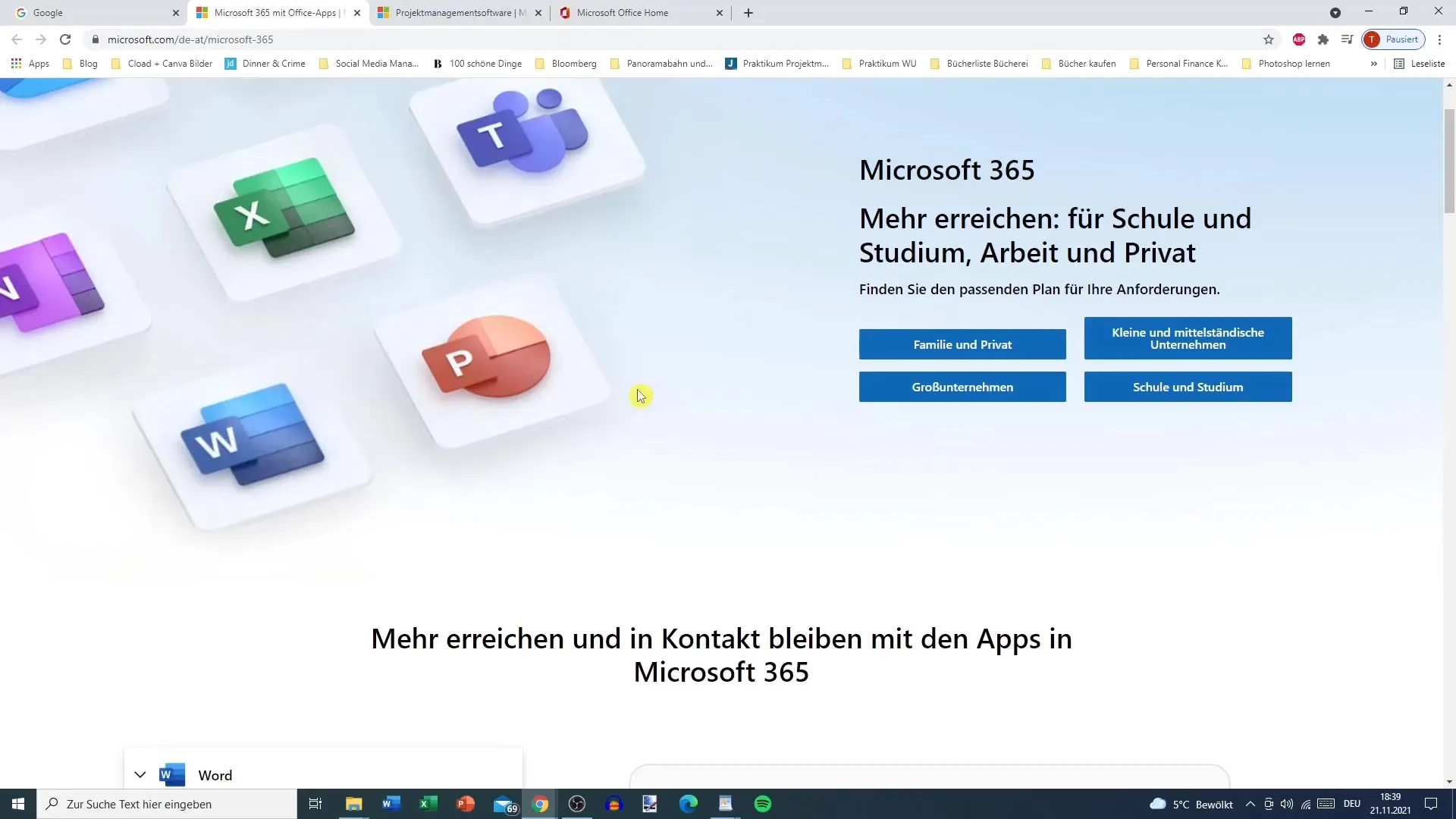This screenshot has height=819, width=1456.
Task: Close the Google tab
Action: click(x=176, y=13)
